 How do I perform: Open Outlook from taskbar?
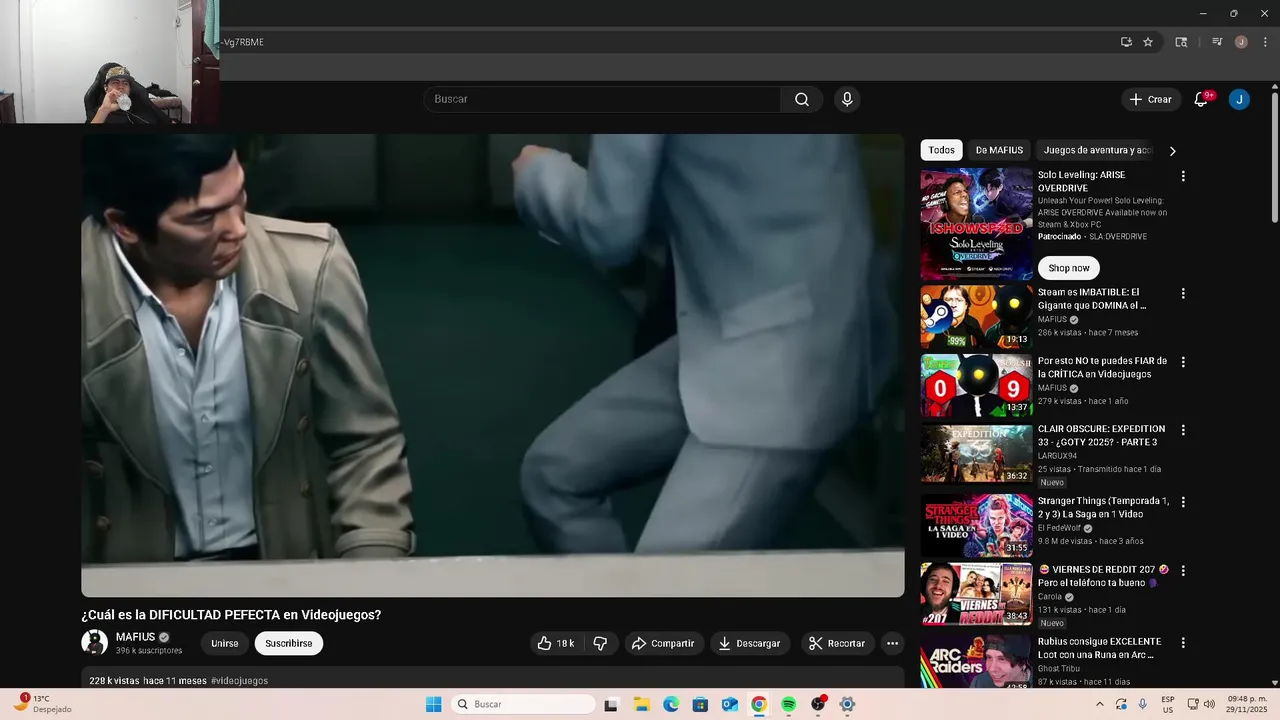coord(730,704)
